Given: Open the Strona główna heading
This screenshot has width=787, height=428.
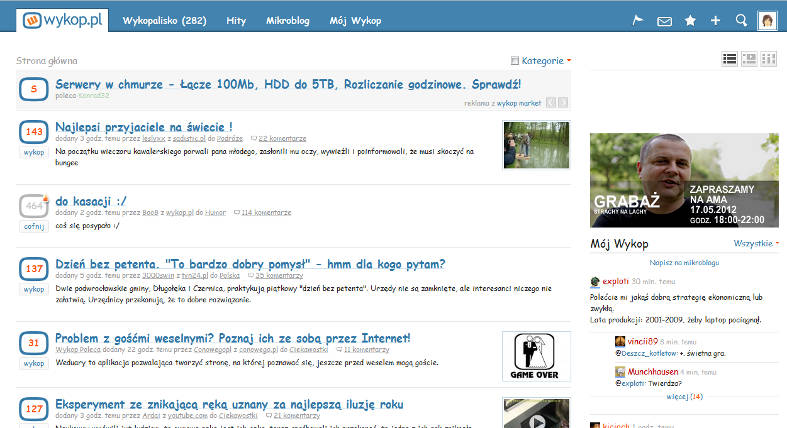Looking at the screenshot, I should click(x=47, y=61).
